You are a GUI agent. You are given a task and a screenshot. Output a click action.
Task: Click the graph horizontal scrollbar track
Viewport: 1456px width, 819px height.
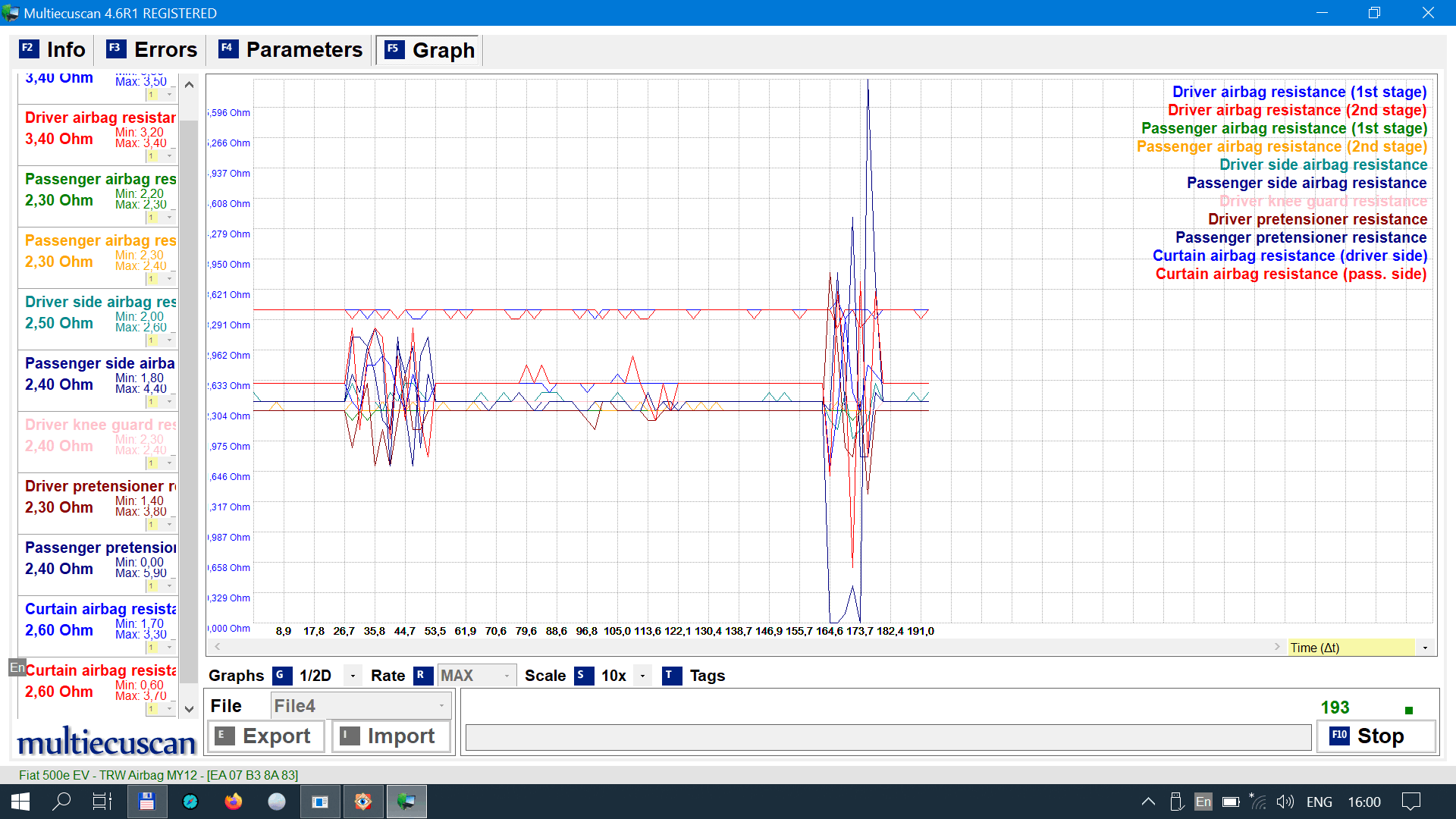(747, 647)
